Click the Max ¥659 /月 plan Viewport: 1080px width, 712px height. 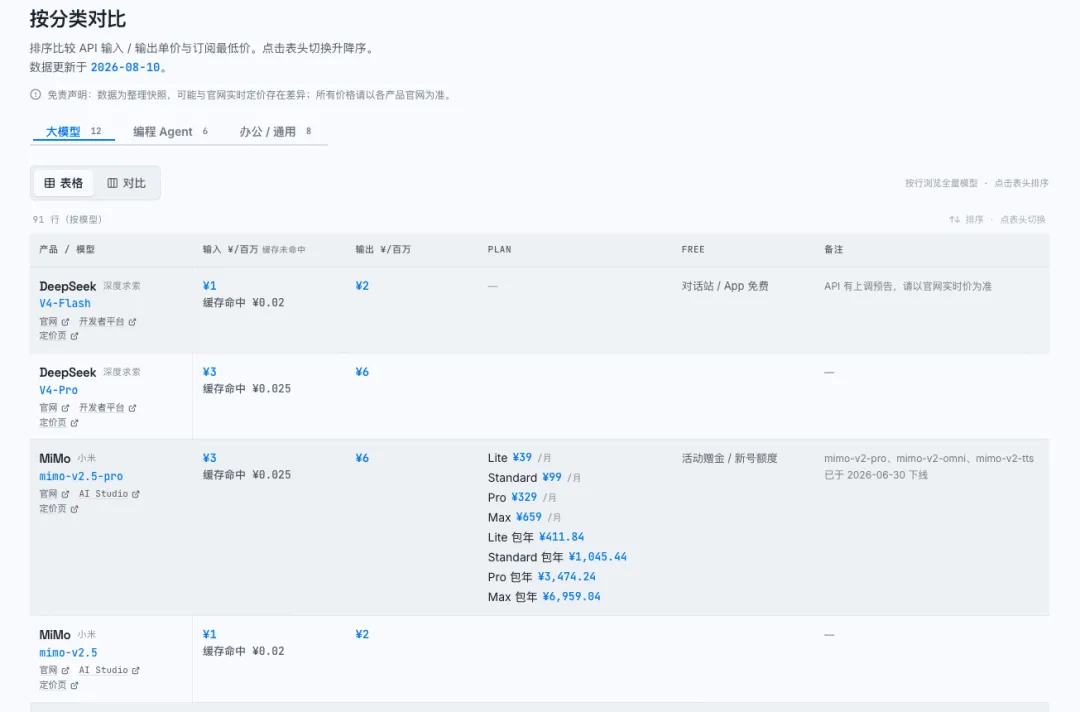(524, 517)
